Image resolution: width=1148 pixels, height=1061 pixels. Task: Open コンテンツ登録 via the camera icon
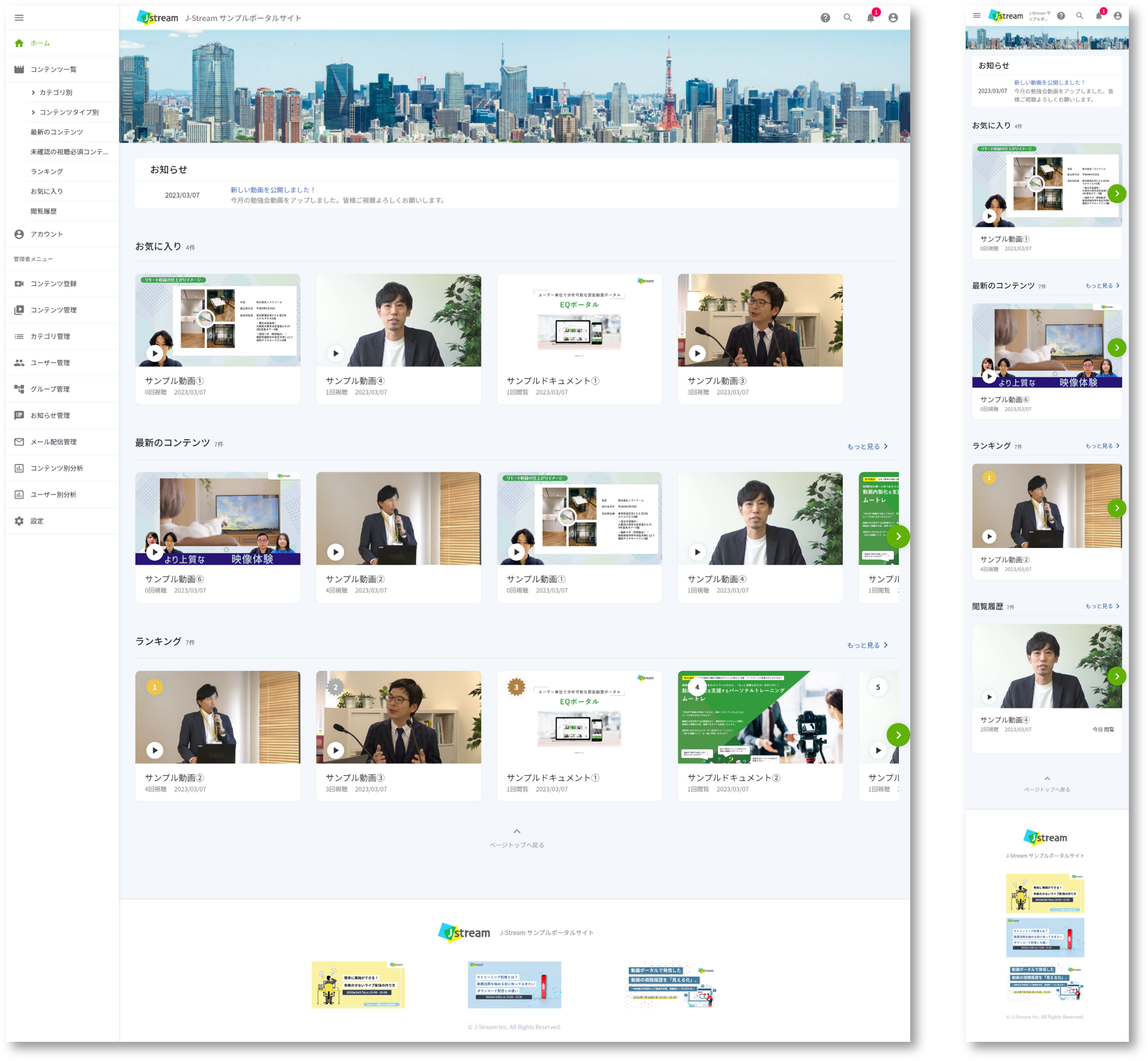[x=18, y=283]
